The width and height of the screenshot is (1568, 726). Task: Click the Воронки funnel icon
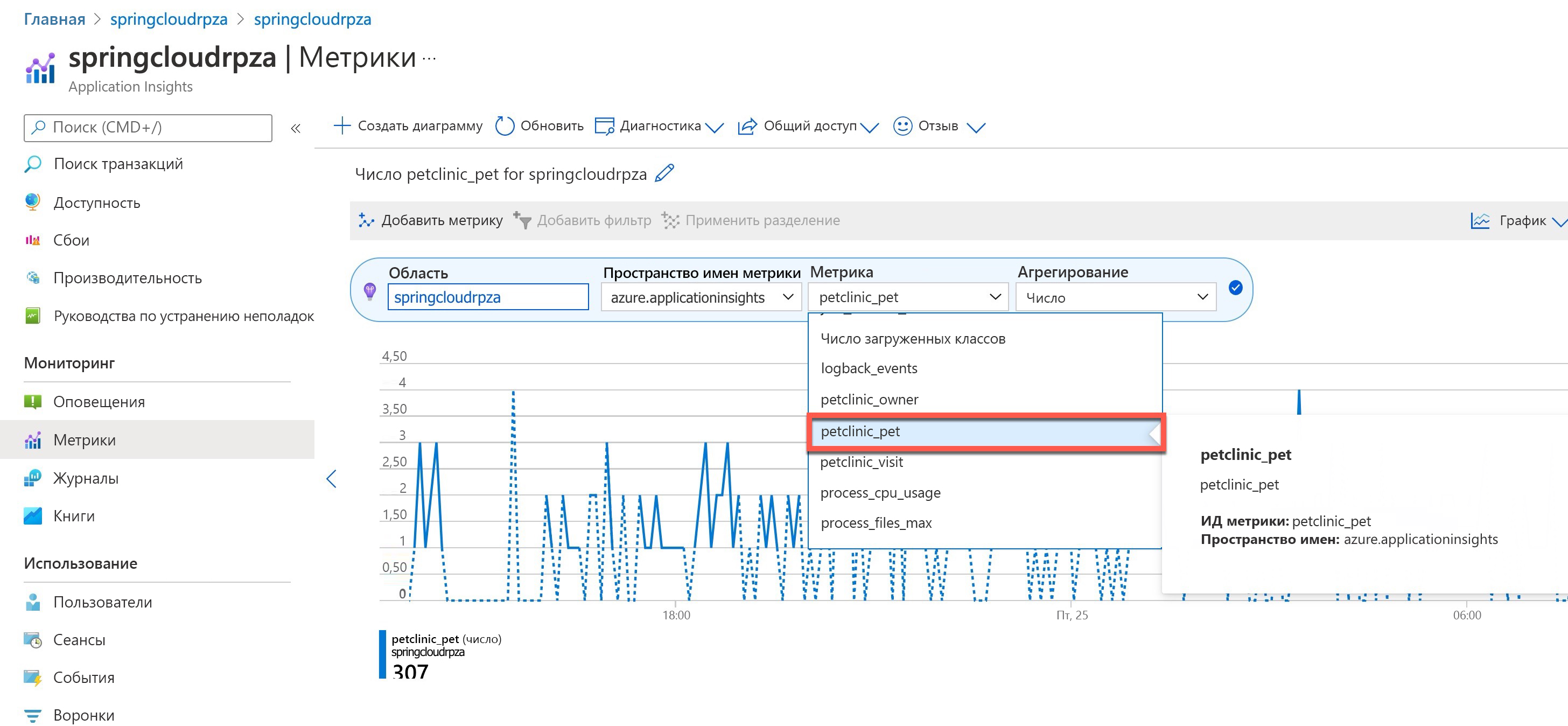33,715
